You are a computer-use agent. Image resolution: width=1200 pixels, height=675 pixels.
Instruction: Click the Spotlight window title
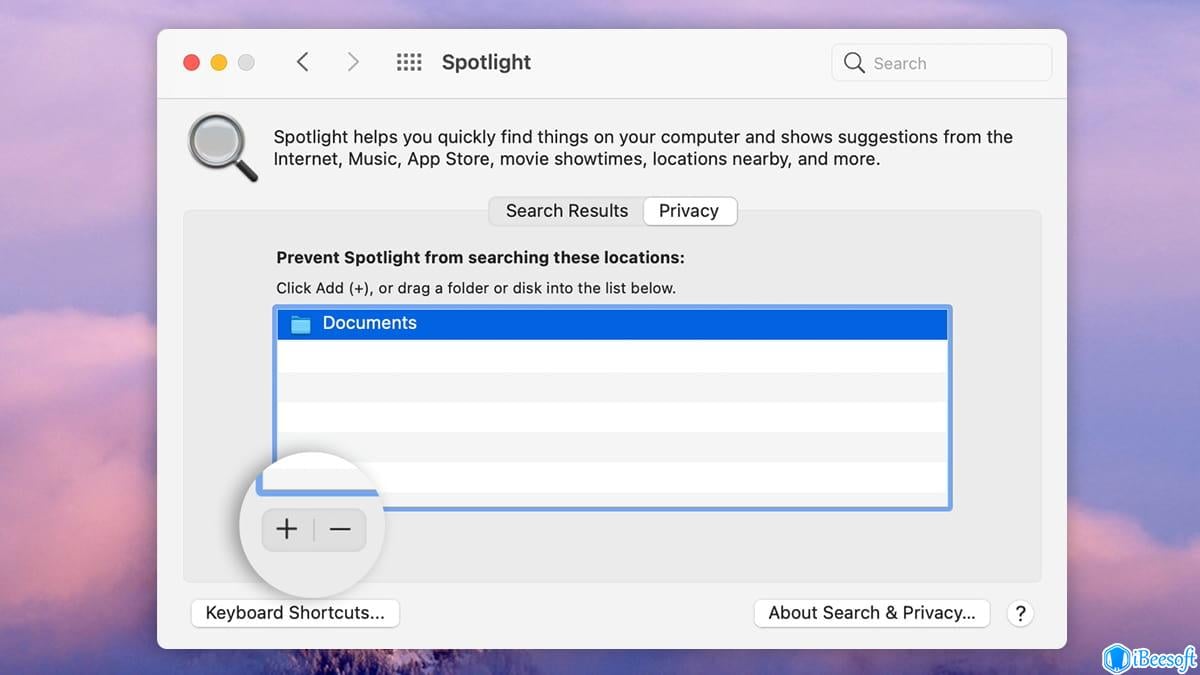(x=486, y=62)
